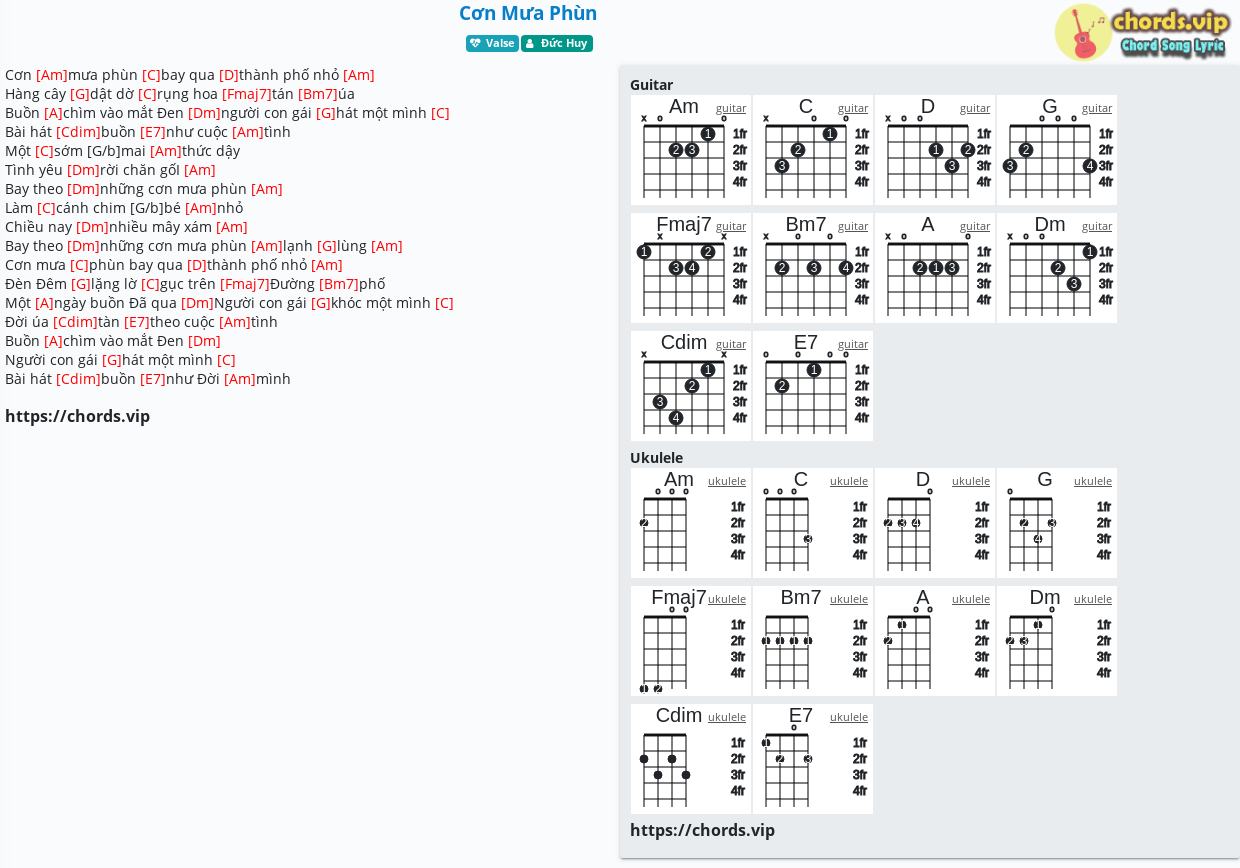Select the [G] chord before 'lùng'

327,246
